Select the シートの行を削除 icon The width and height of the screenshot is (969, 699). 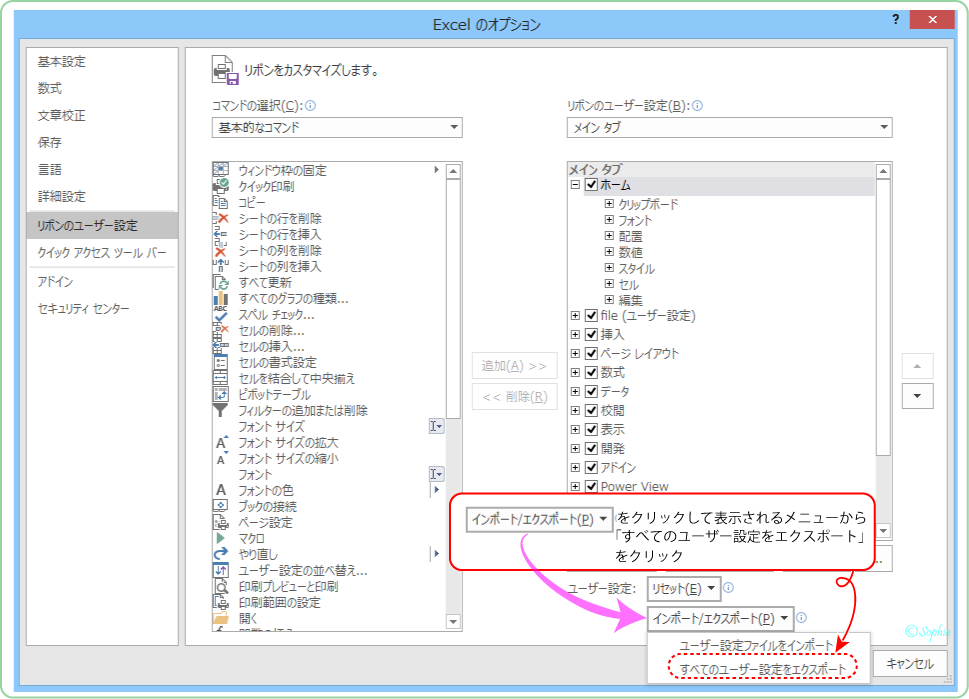(221, 218)
